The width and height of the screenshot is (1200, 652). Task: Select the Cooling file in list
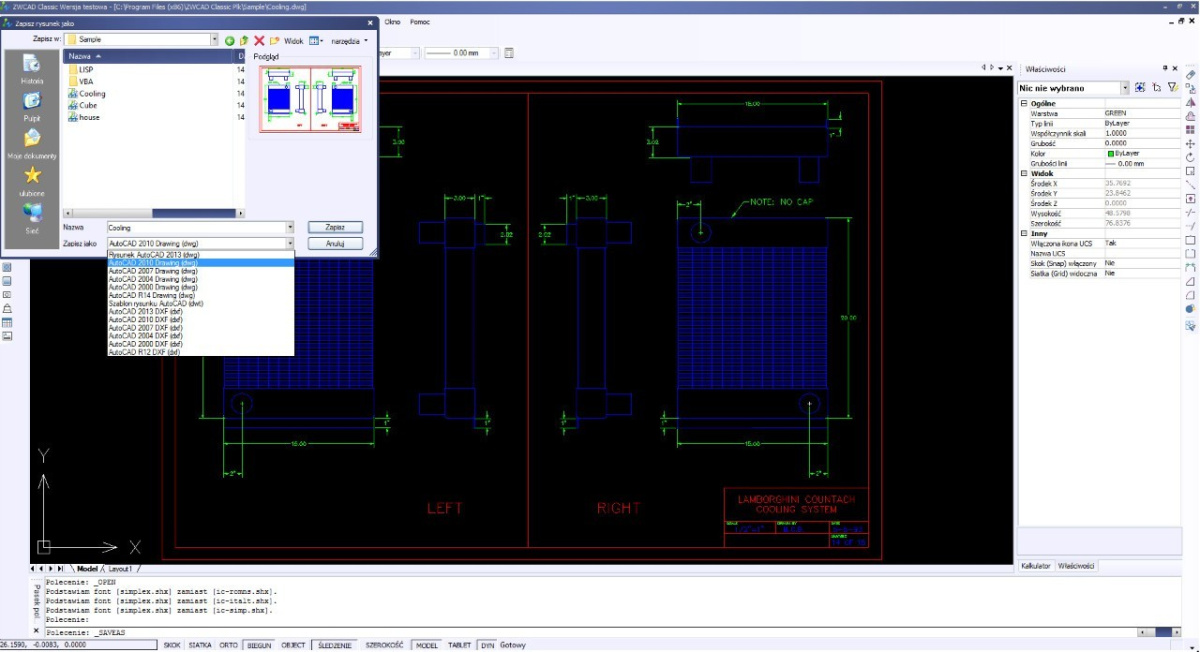[x=87, y=94]
